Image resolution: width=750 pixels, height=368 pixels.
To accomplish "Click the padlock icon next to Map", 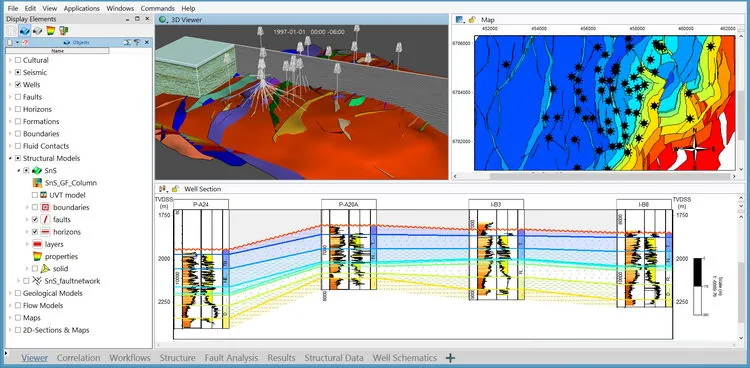I will click(472, 20).
